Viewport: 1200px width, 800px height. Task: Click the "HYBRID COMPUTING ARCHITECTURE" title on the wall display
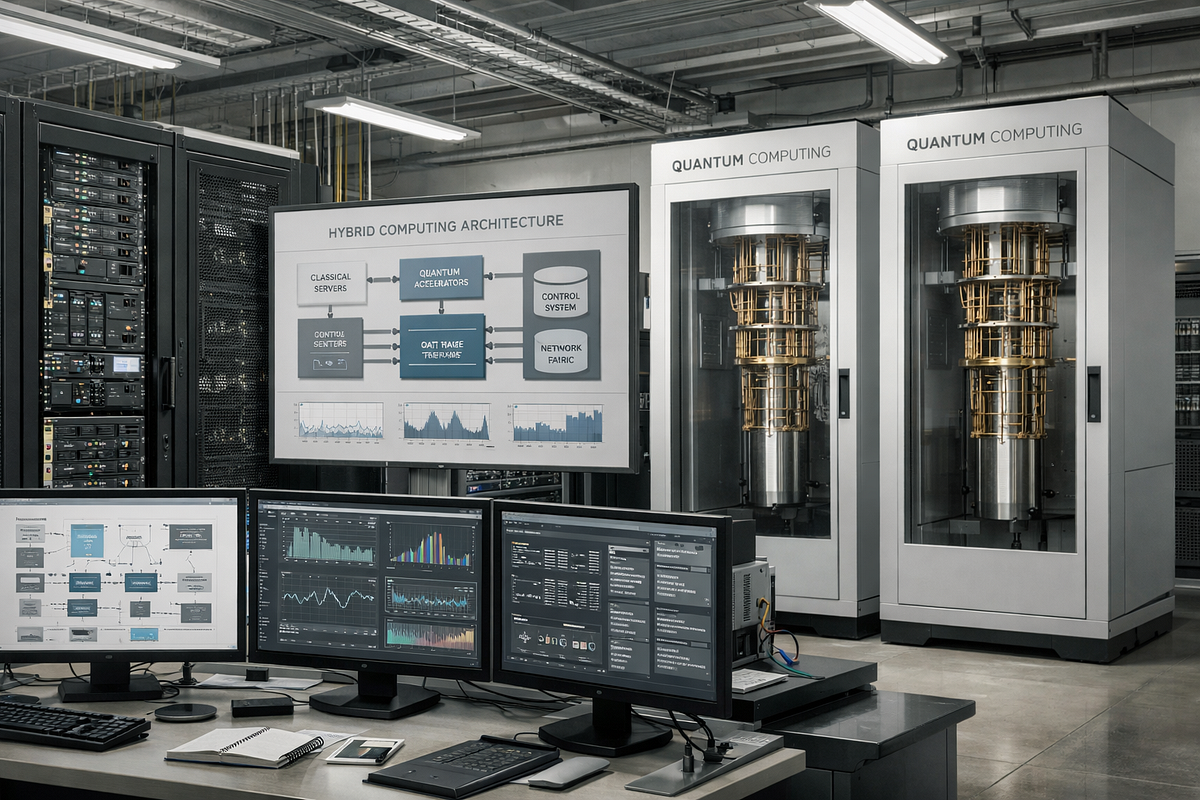click(x=446, y=228)
